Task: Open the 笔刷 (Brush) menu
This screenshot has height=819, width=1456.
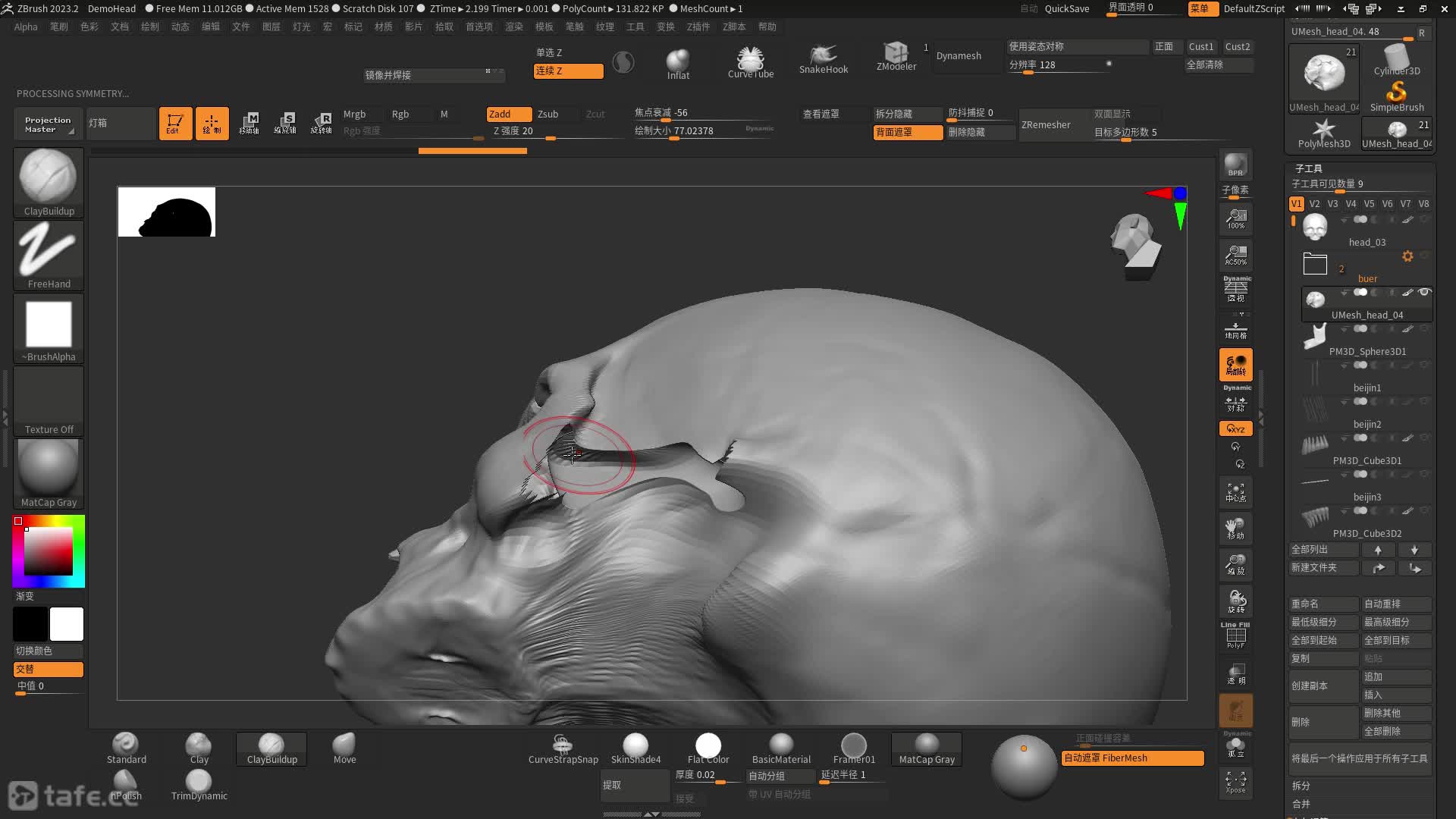Action: [x=58, y=27]
